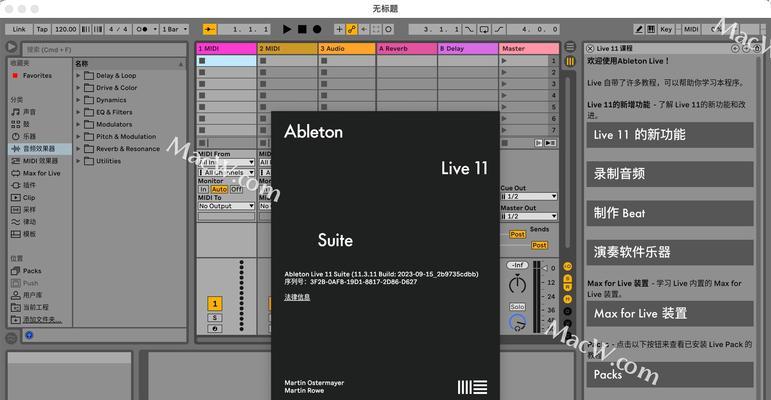This screenshot has width=771, height=400.
Task: Toggle the Arrangement Loop switch
Action: pyautogui.click(x=484, y=30)
